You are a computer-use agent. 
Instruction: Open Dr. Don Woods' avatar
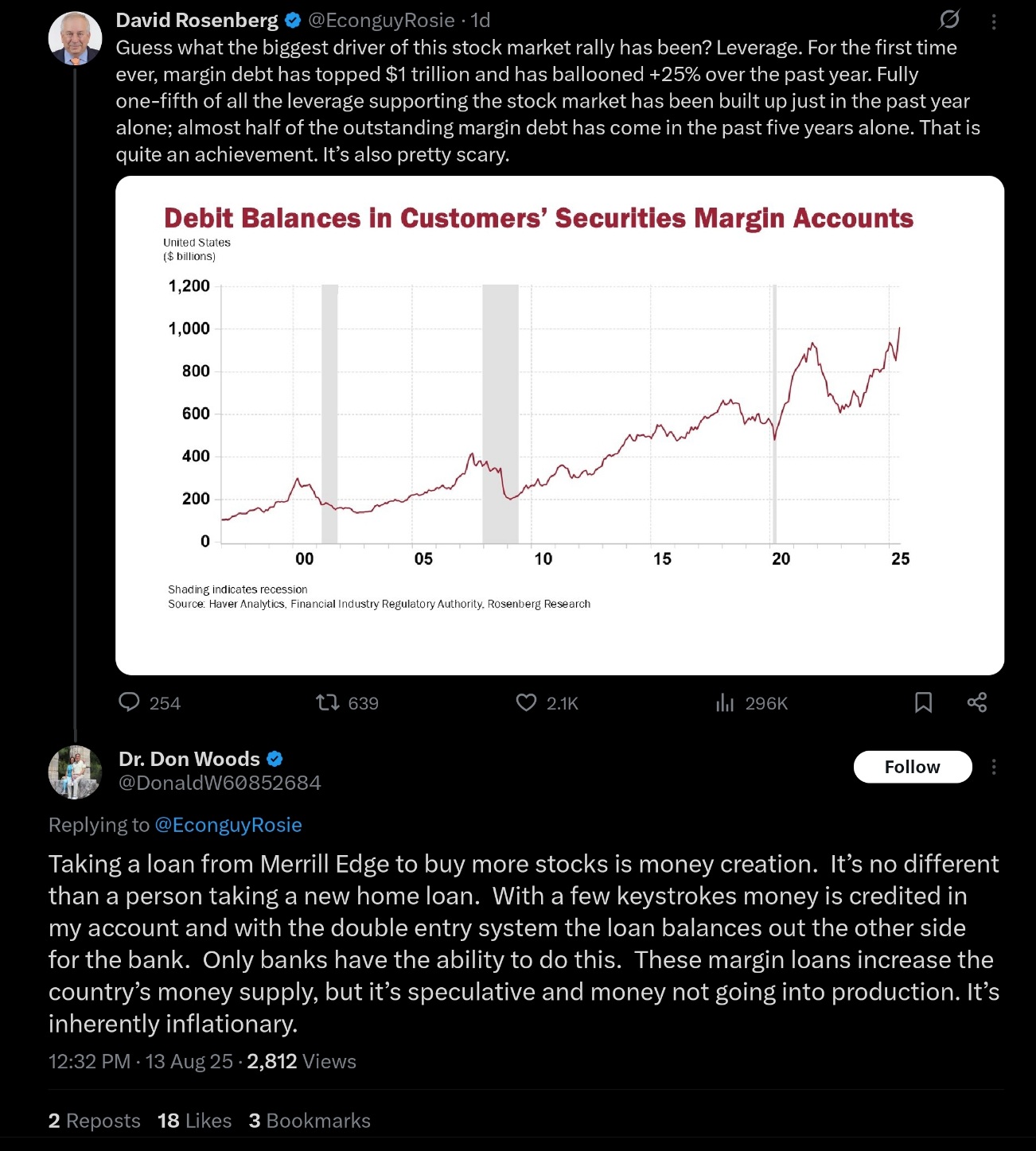(x=76, y=772)
